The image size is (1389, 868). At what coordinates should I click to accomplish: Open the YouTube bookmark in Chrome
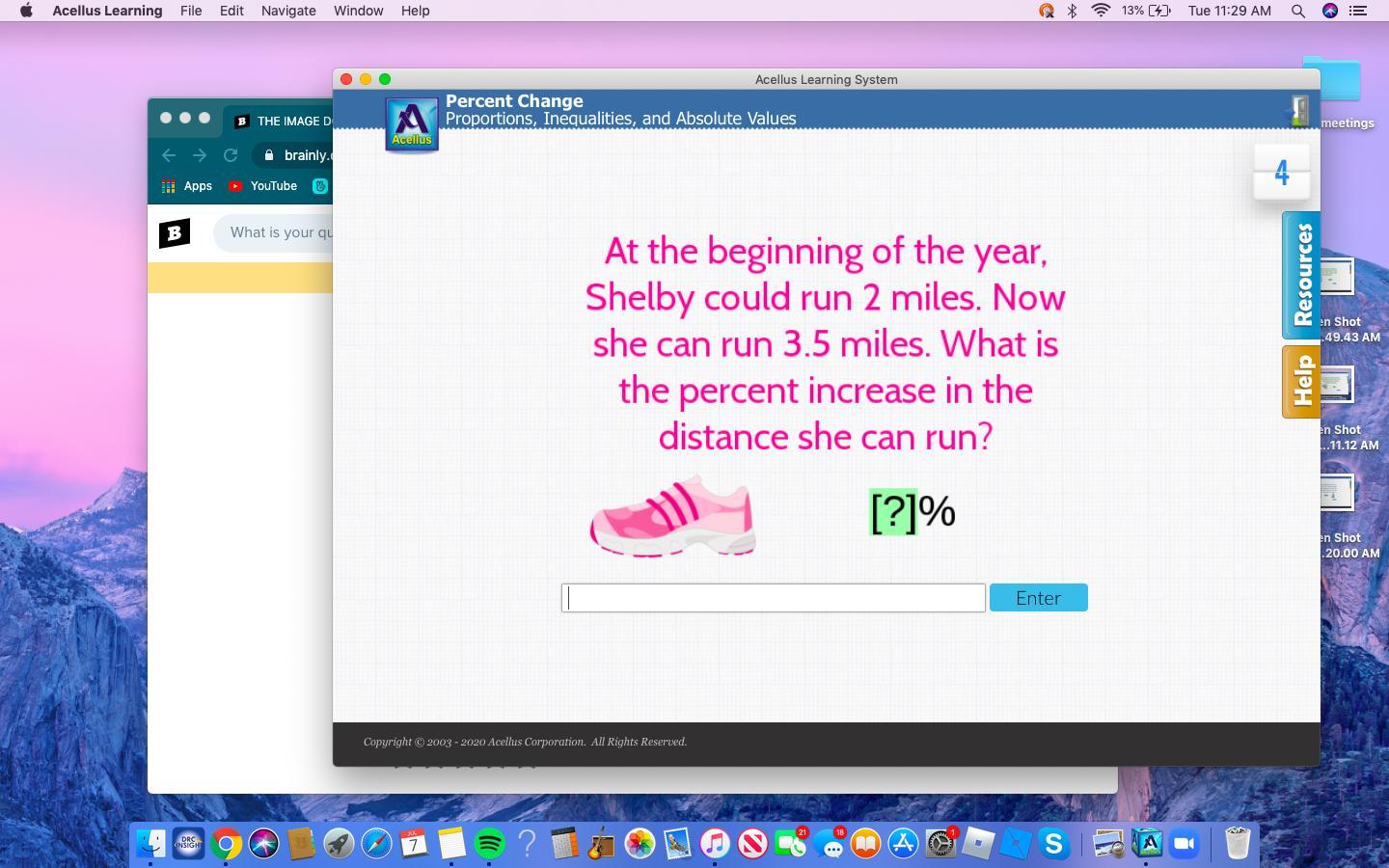click(263, 186)
